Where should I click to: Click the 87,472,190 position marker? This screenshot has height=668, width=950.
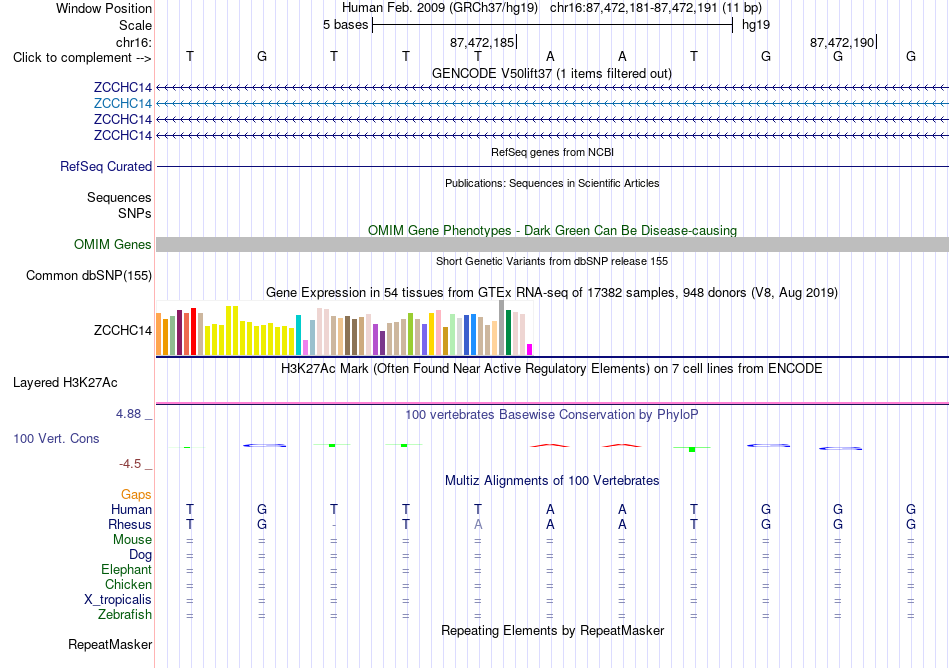click(x=842, y=43)
